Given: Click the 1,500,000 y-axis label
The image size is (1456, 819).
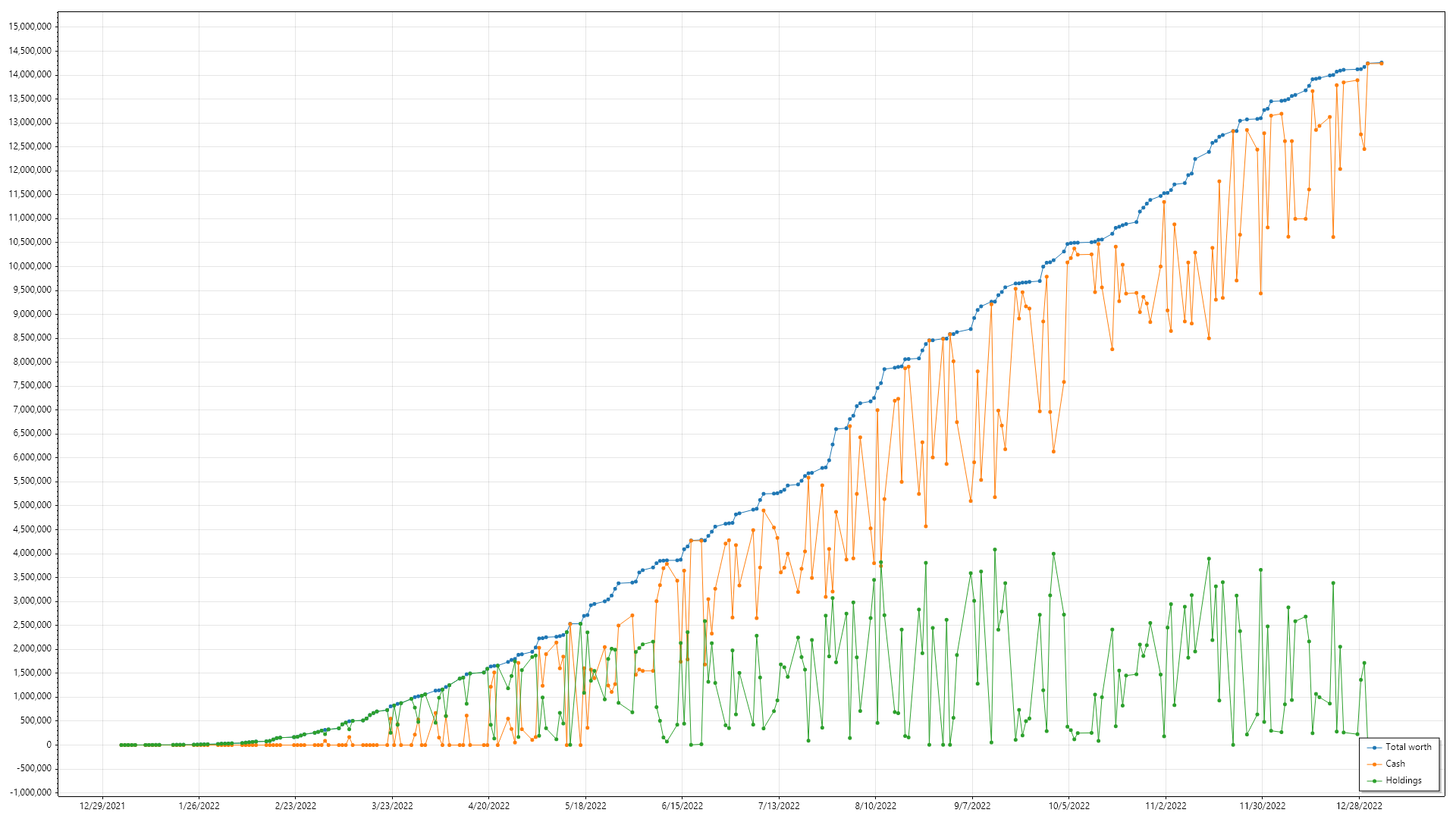Looking at the screenshot, I should pyautogui.click(x=33, y=673).
